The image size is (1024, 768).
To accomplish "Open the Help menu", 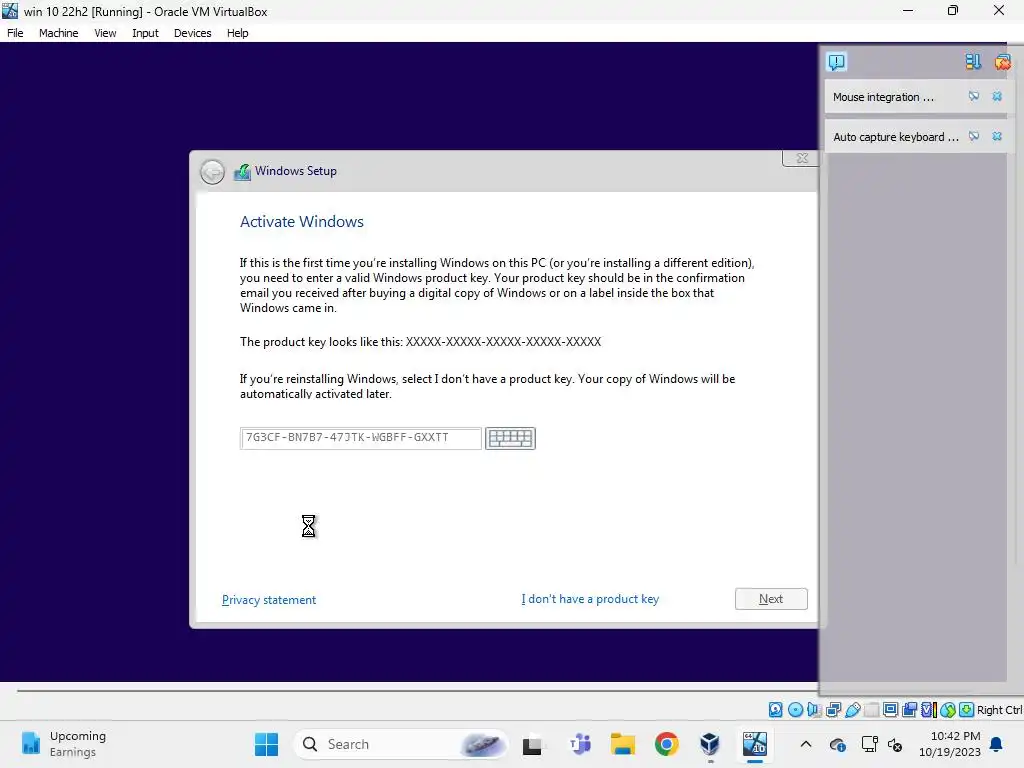I will click(237, 33).
